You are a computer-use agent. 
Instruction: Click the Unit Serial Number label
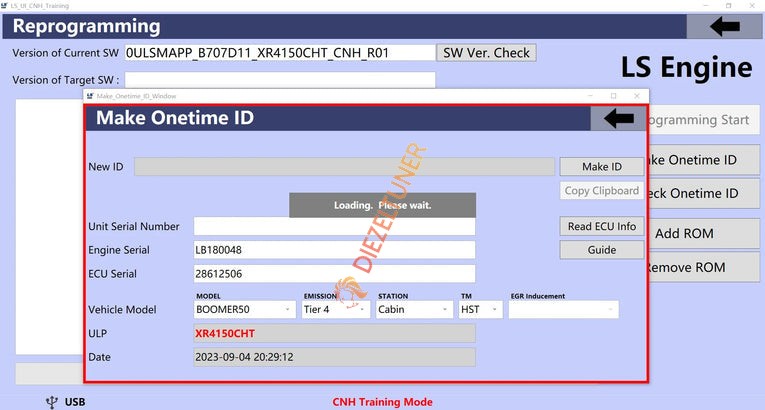pyautogui.click(x=134, y=226)
